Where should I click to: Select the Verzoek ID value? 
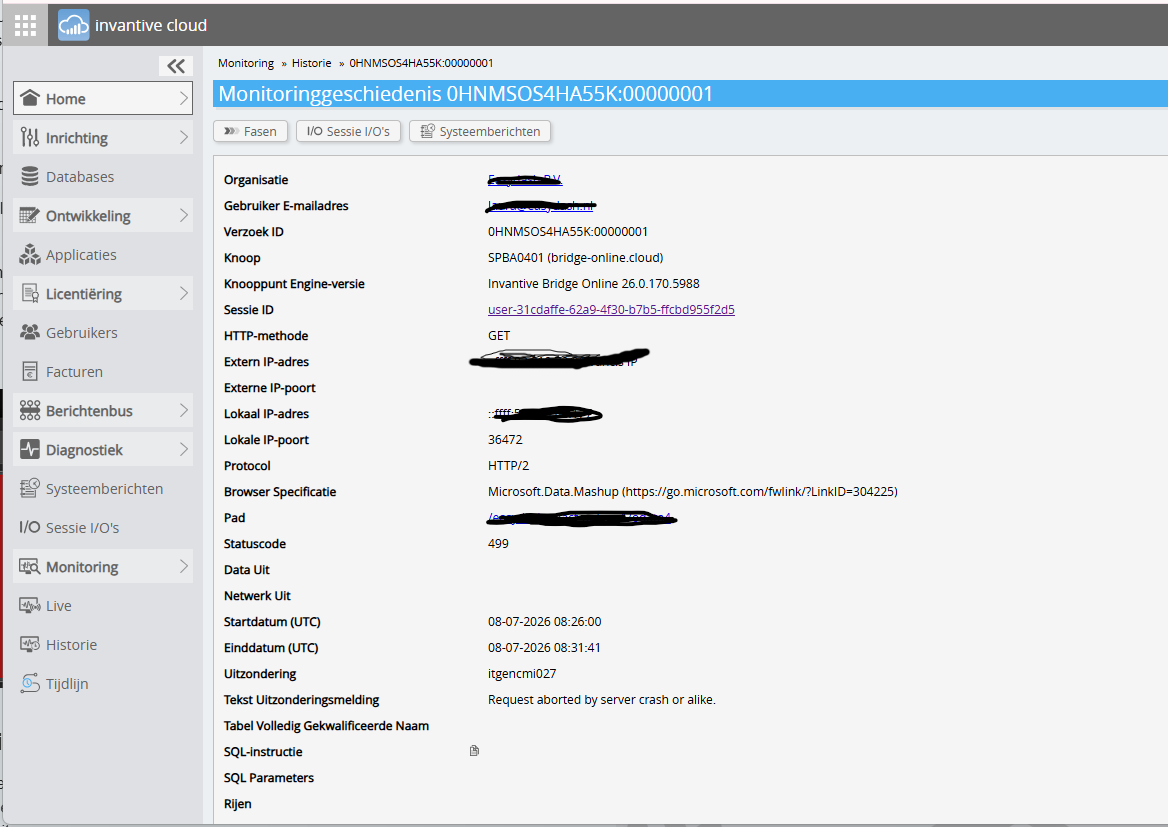tap(568, 232)
